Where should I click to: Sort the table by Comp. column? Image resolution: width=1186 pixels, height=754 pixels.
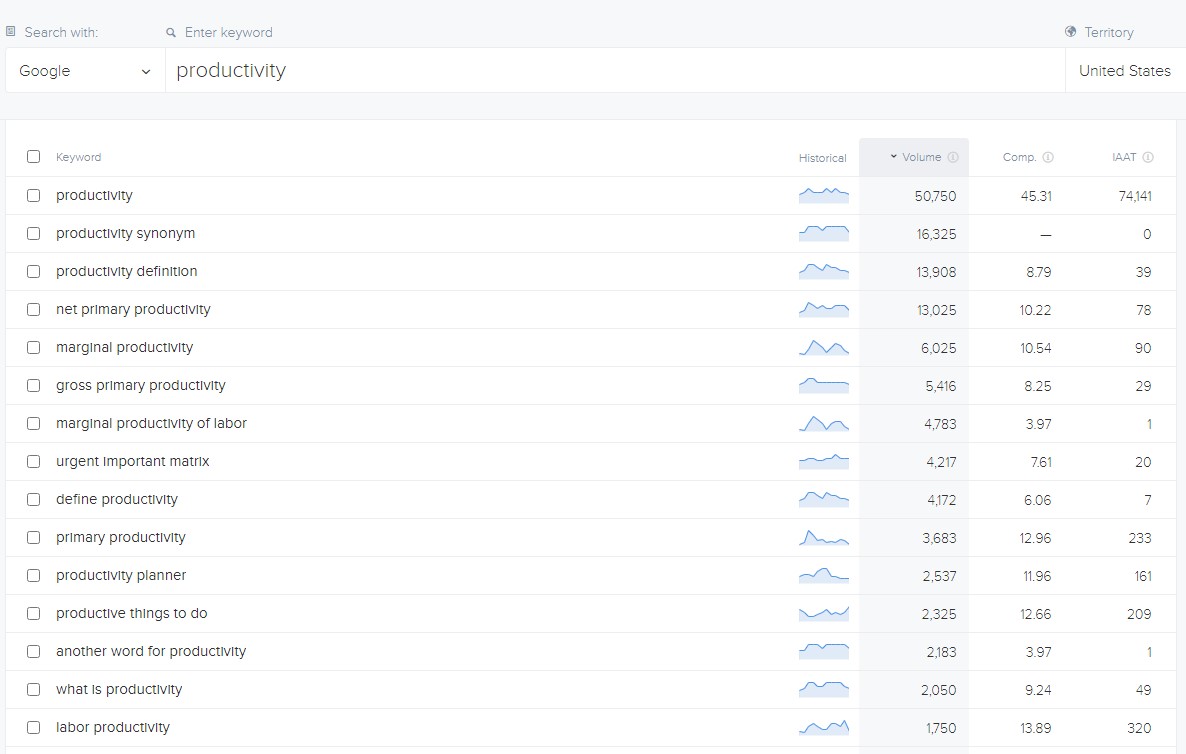point(1020,157)
